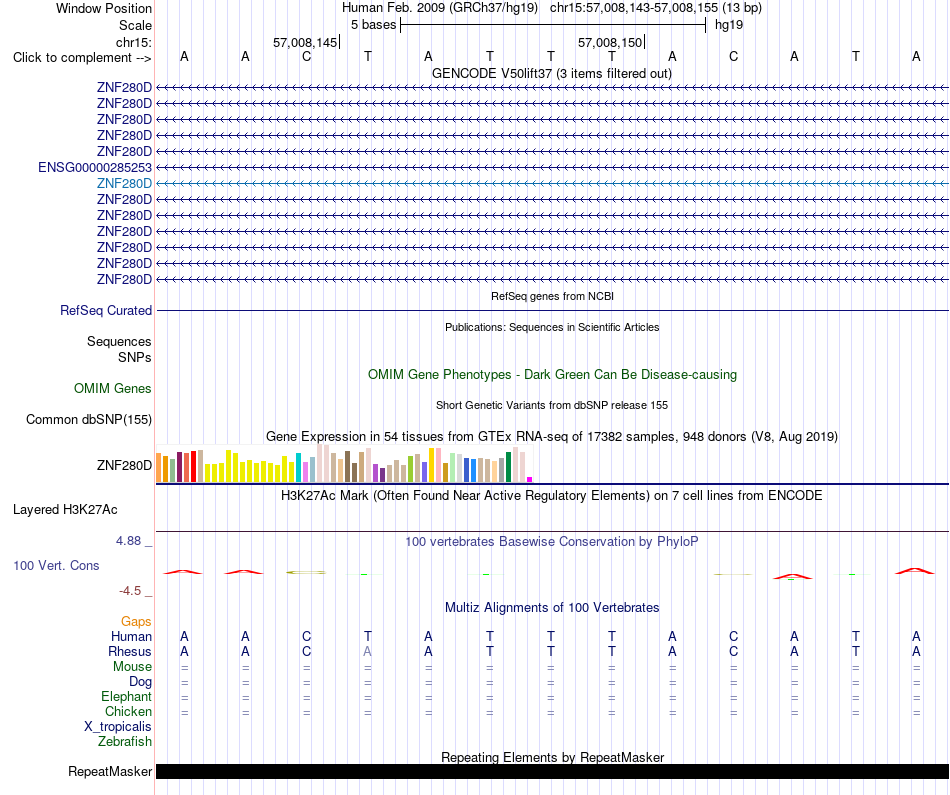Click the Rhesus alignment row label
Viewport: 950px width, 795px height.
pyautogui.click(x=130, y=651)
